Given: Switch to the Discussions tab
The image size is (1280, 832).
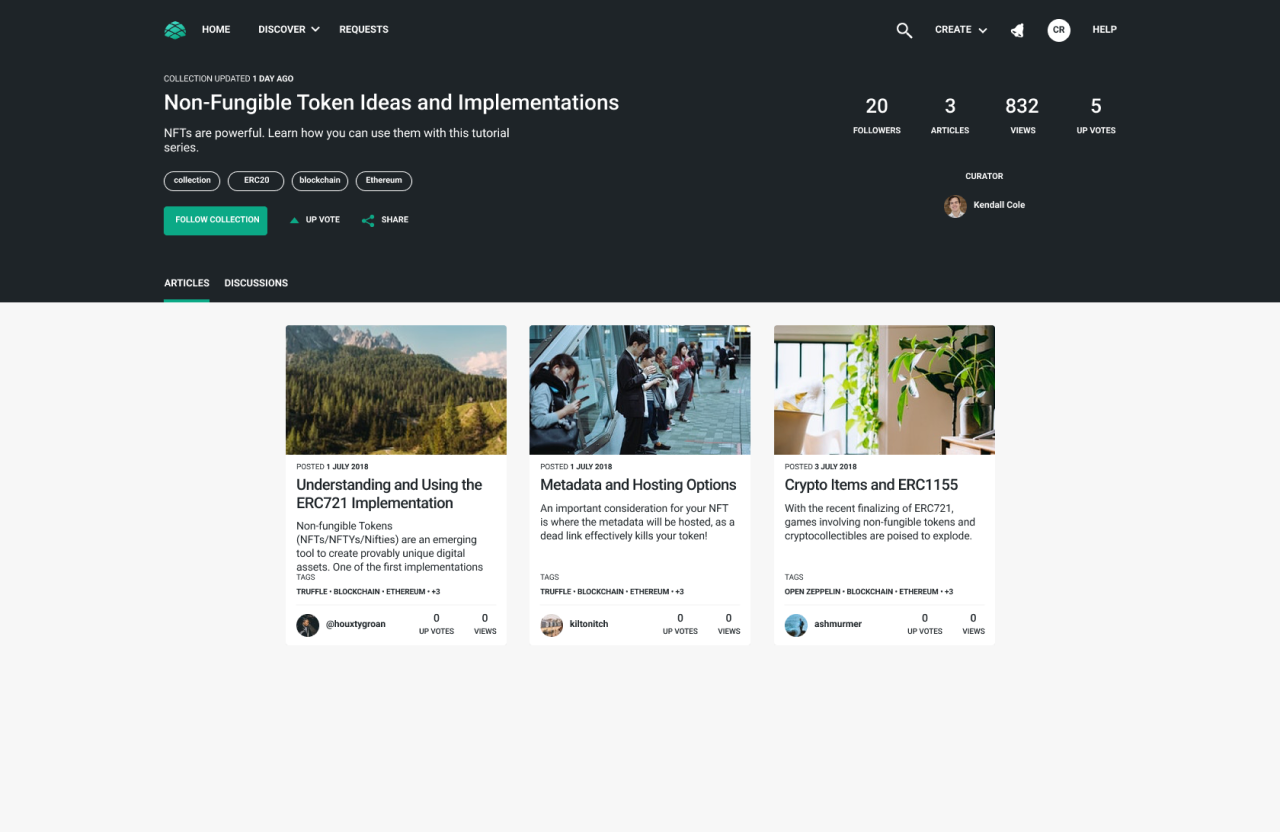Looking at the screenshot, I should [x=256, y=283].
